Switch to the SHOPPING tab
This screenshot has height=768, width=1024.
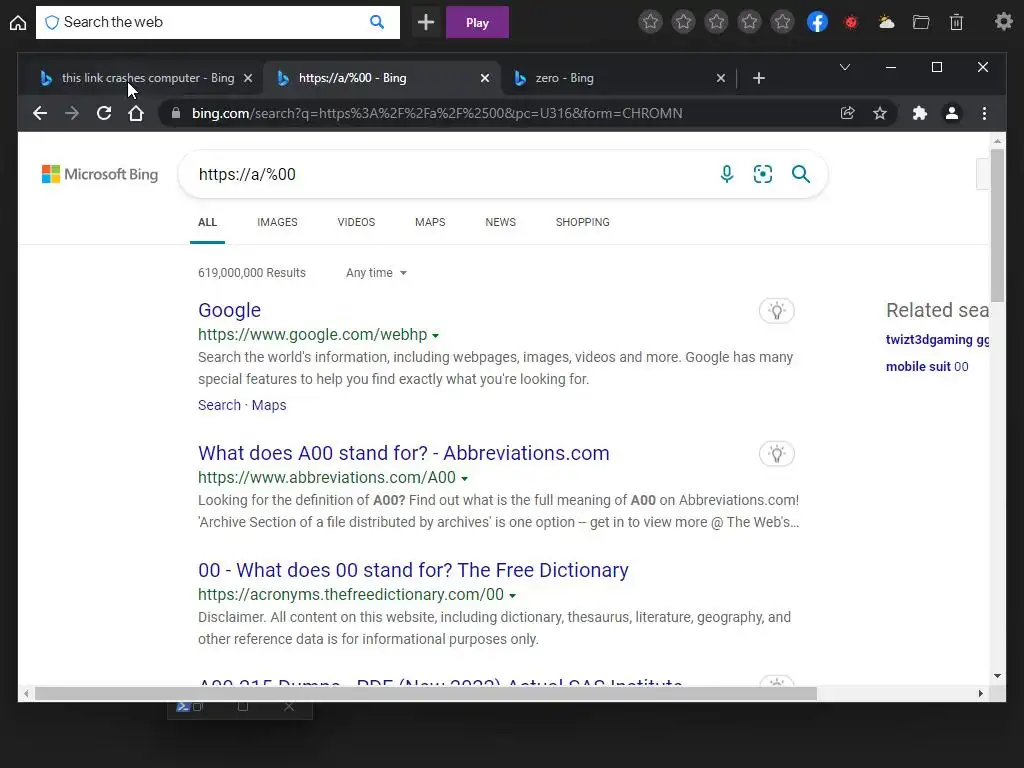click(583, 222)
